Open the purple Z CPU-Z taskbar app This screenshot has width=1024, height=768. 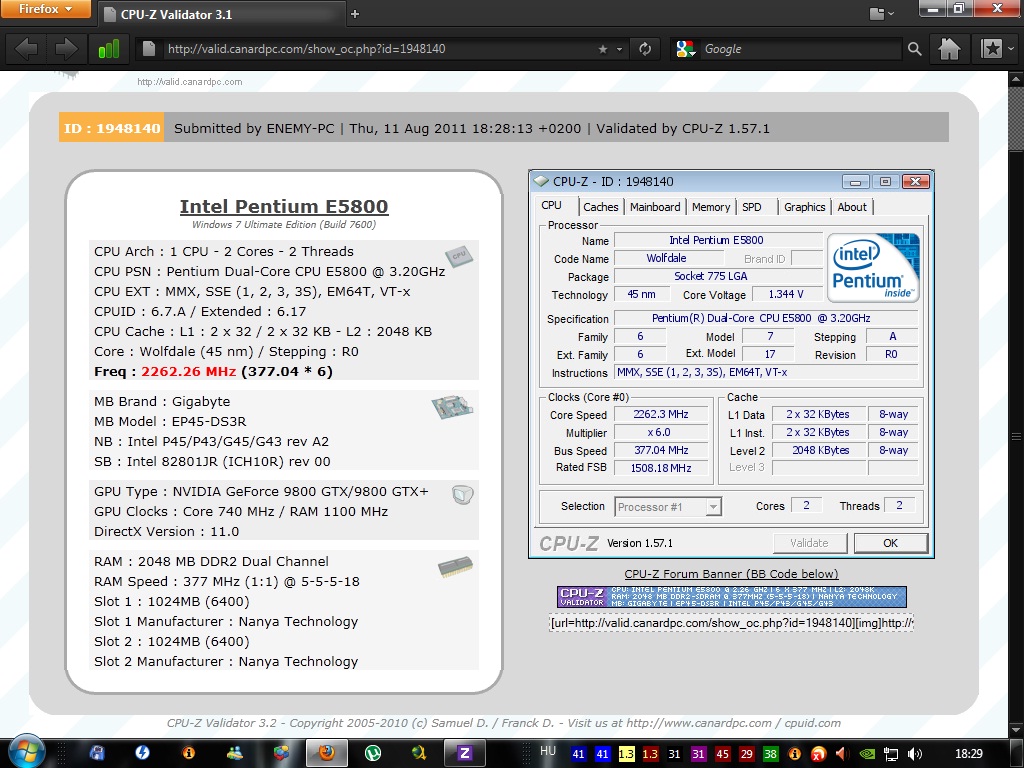click(x=464, y=753)
